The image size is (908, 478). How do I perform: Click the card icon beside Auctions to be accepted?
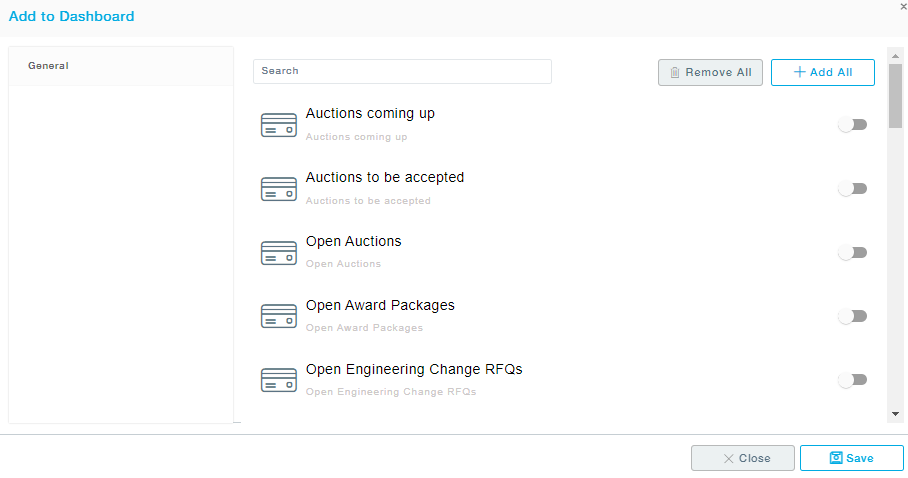[278, 189]
